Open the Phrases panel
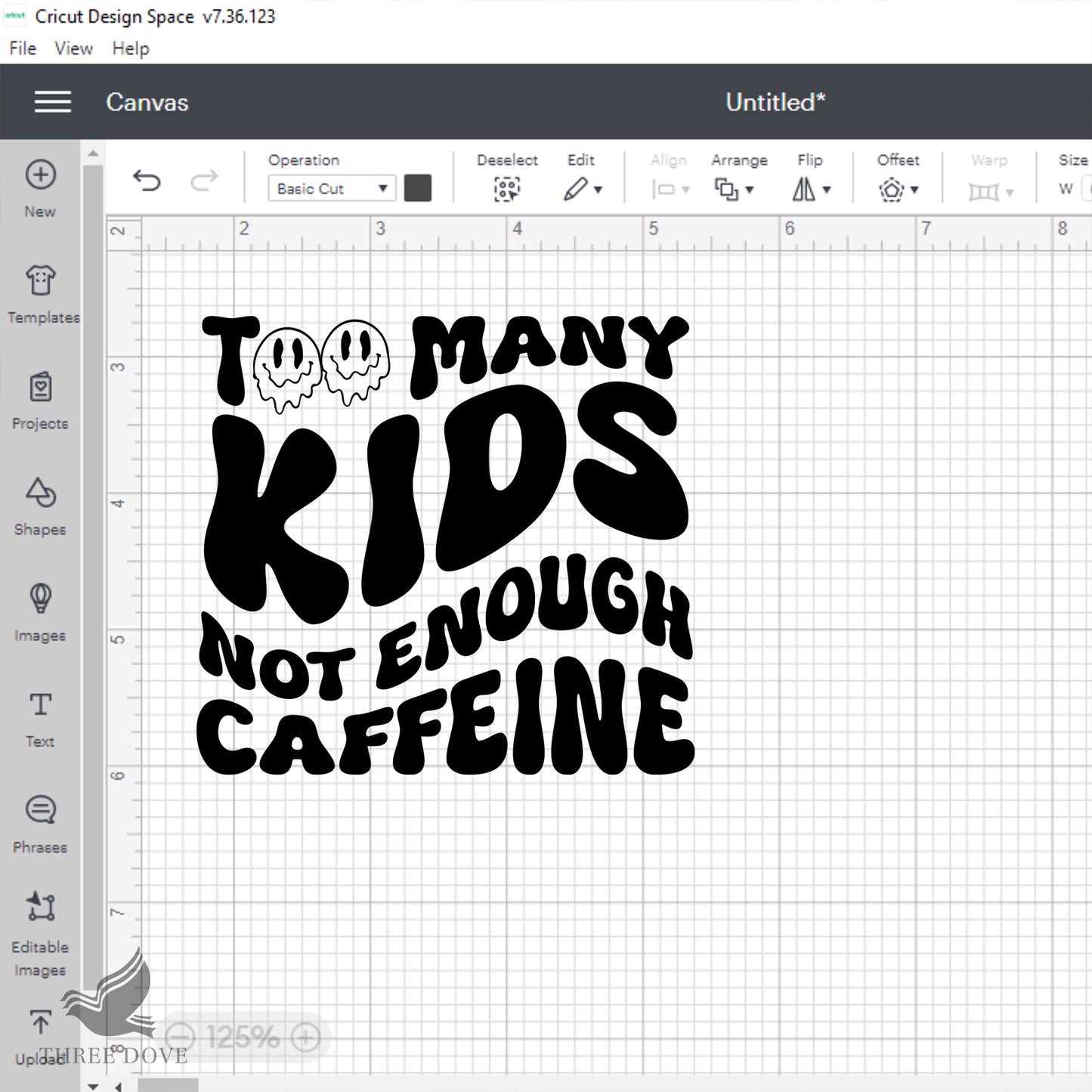Viewport: 1092px width, 1092px height. 40,824
